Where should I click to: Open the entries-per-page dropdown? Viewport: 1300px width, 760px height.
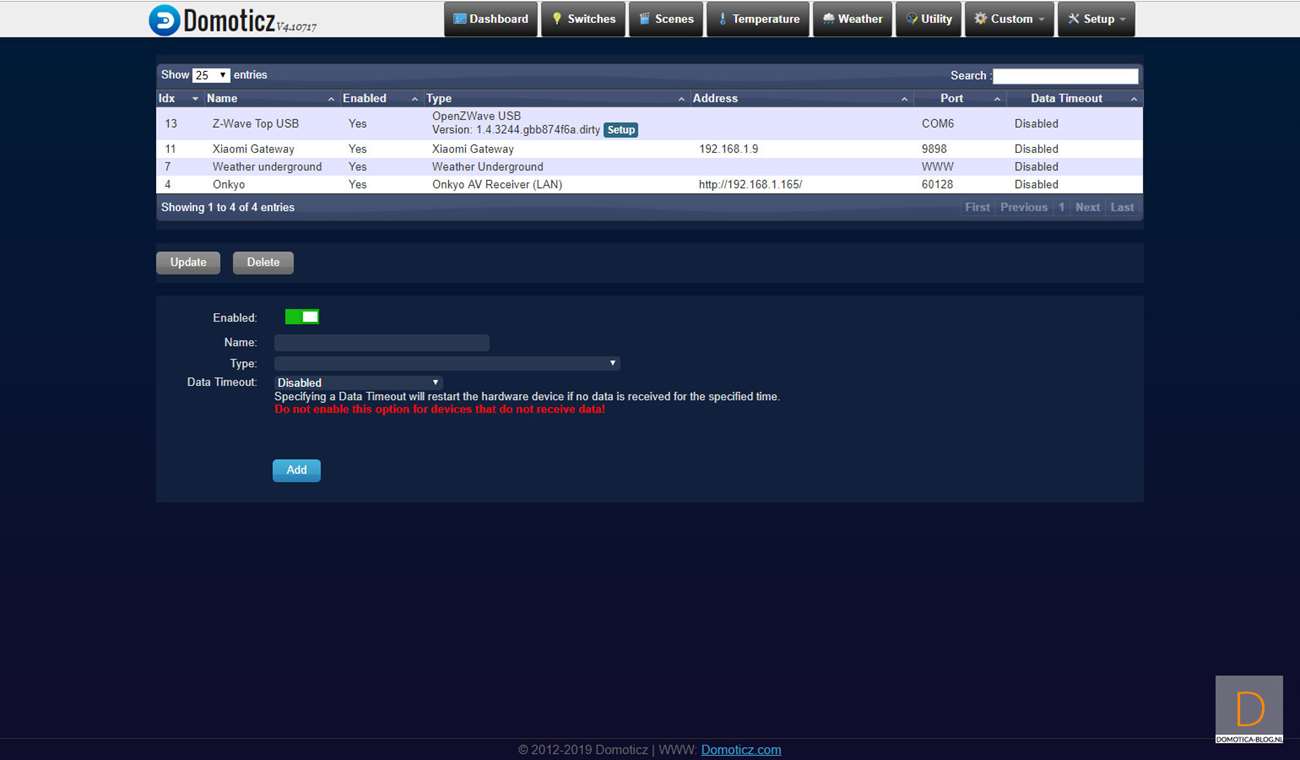point(211,75)
